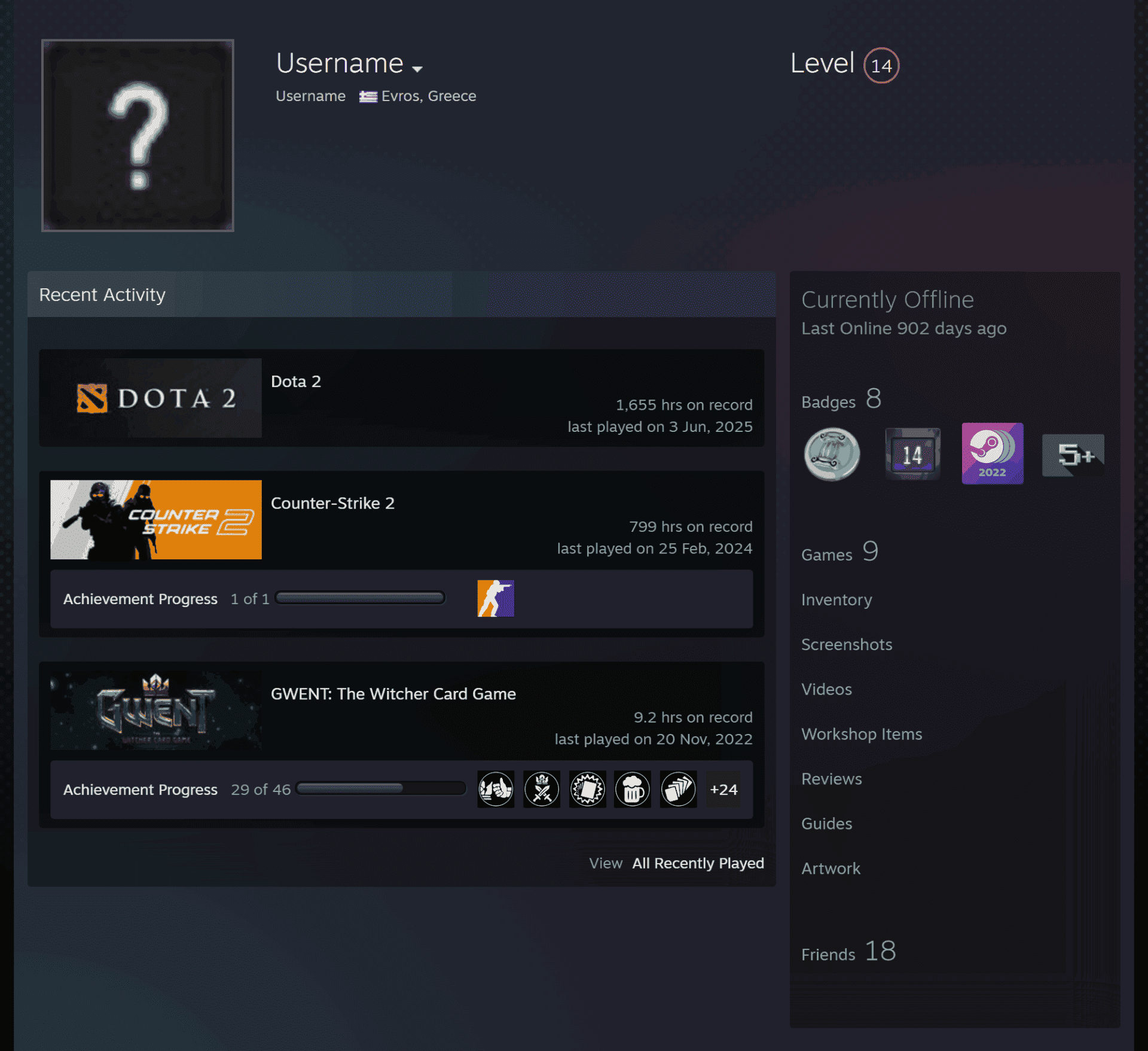Viewport: 1148px width, 1051px height.
Task: Open the Inventory link
Action: [836, 599]
